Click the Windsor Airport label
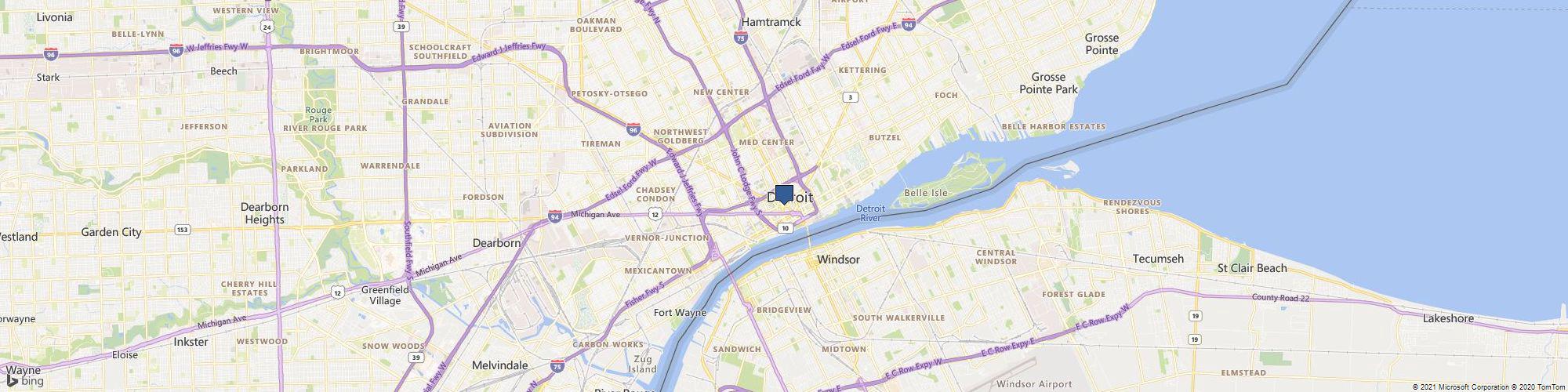Screen dimensions: 1568x392 (x=1034, y=384)
